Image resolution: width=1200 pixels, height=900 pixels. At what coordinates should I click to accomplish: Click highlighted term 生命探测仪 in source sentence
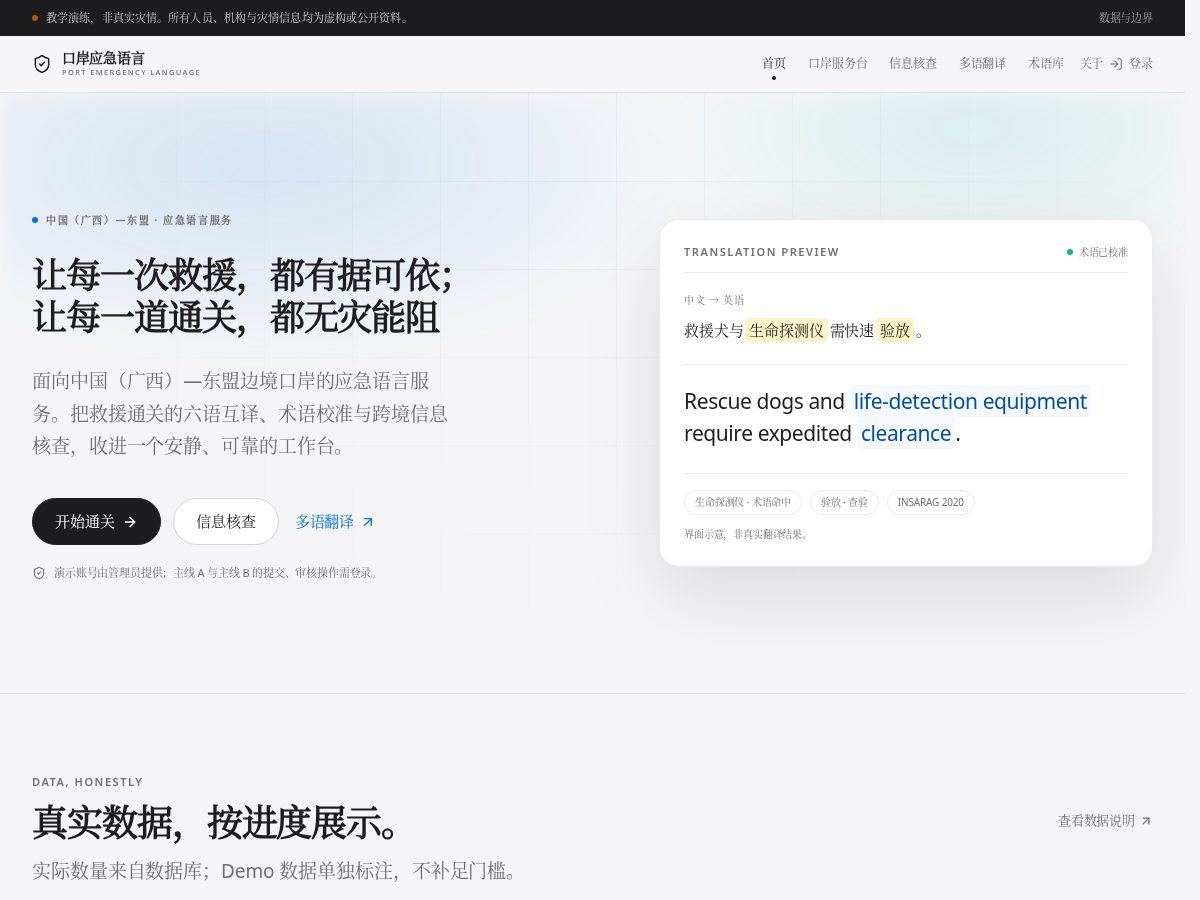coord(787,330)
